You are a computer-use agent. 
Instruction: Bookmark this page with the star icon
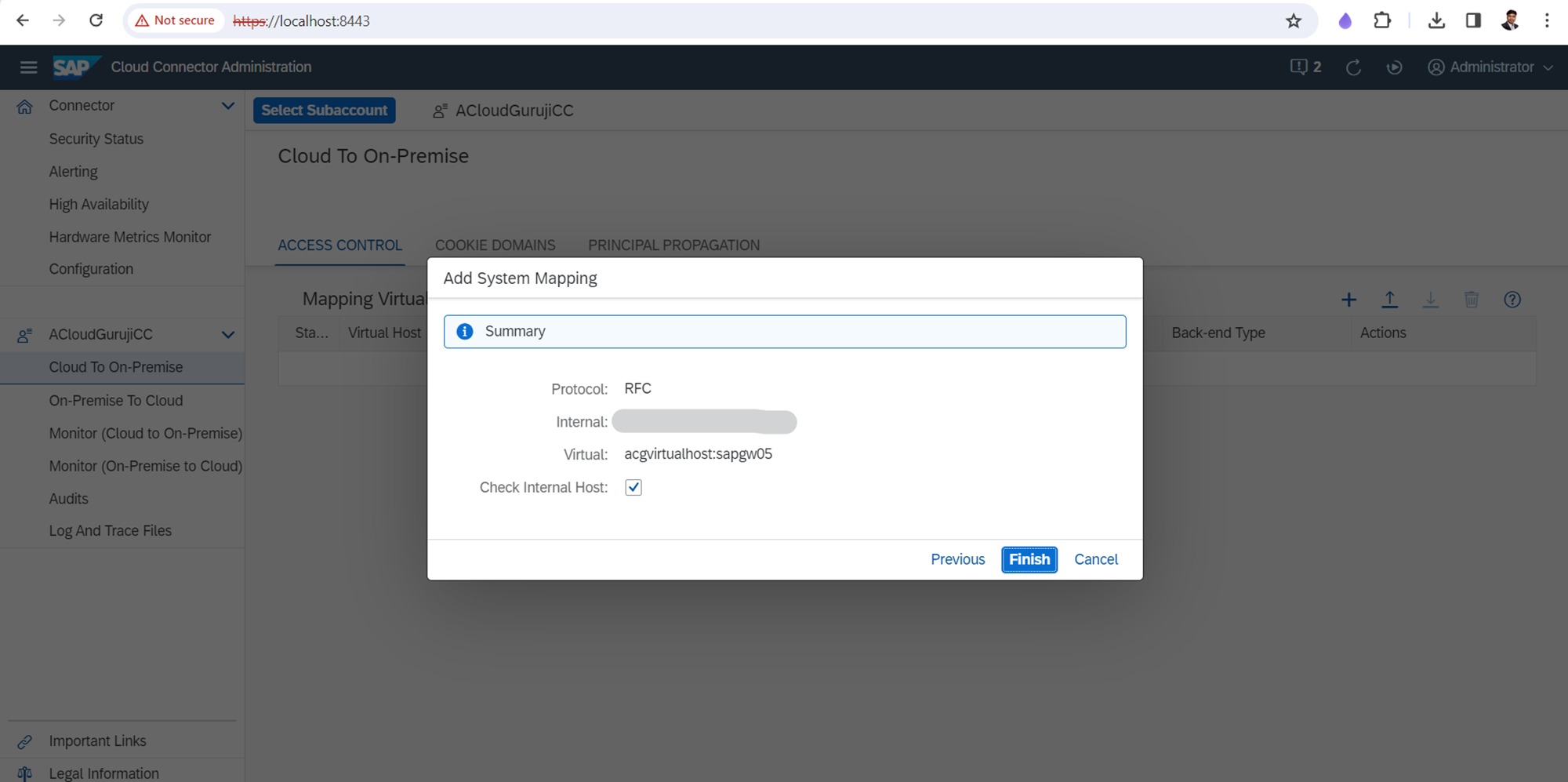pos(1294,21)
